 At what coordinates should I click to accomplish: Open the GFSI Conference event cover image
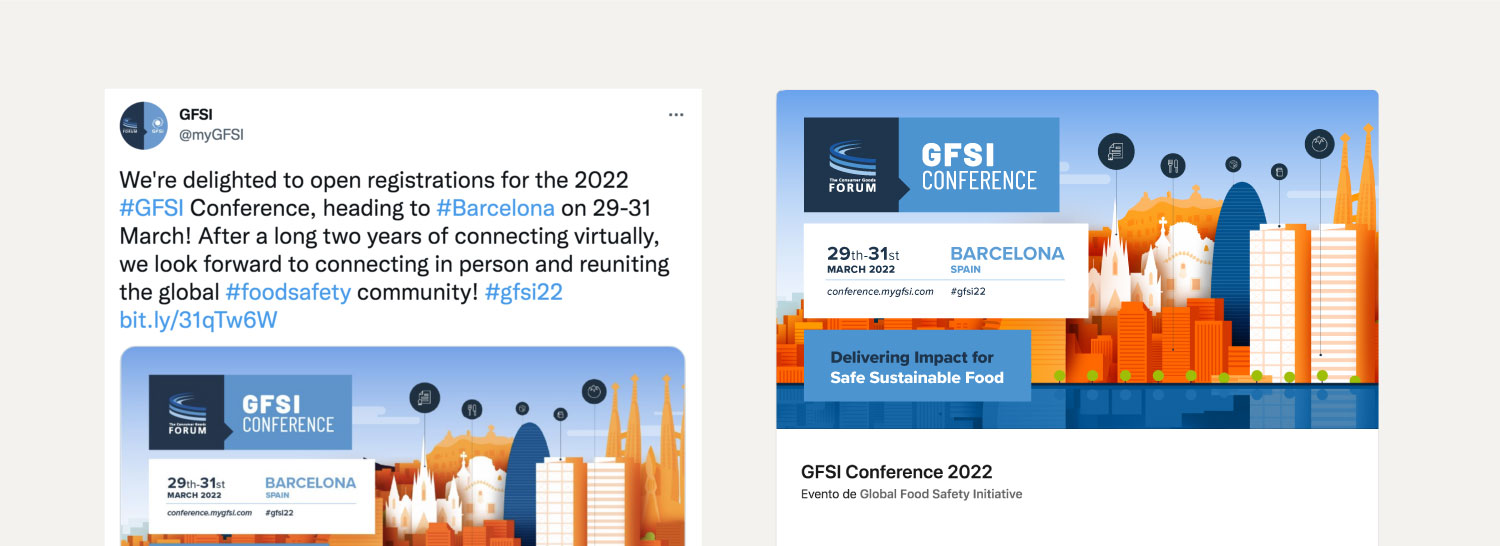[x=1077, y=260]
